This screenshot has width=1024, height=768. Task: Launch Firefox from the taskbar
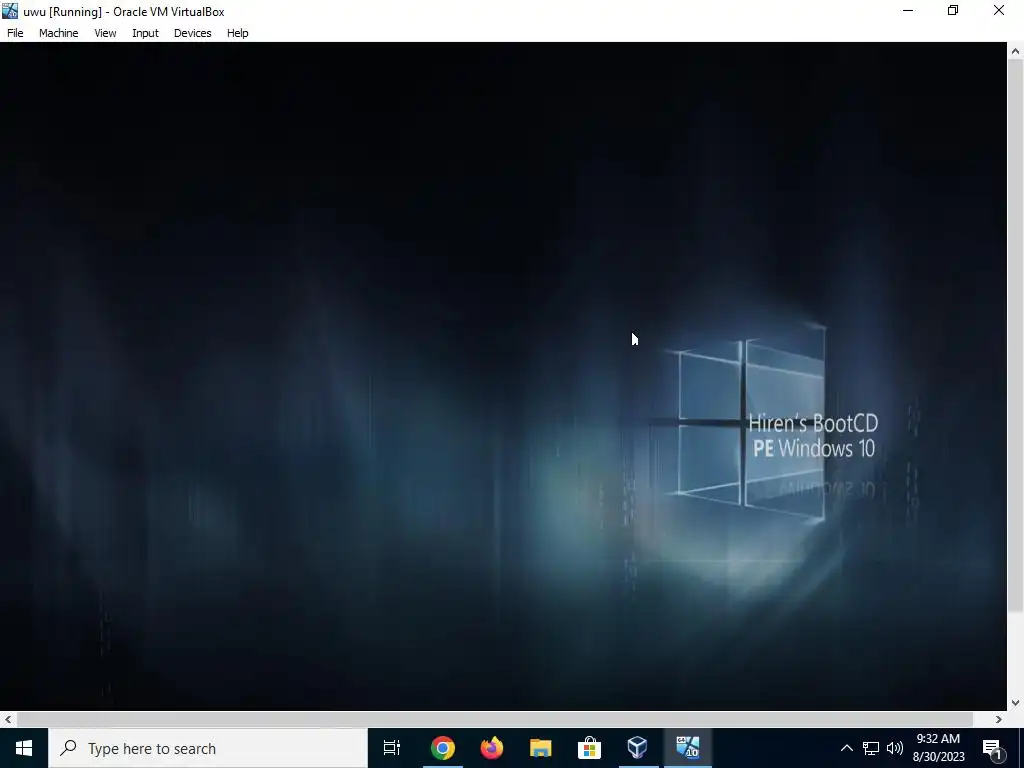(491, 748)
